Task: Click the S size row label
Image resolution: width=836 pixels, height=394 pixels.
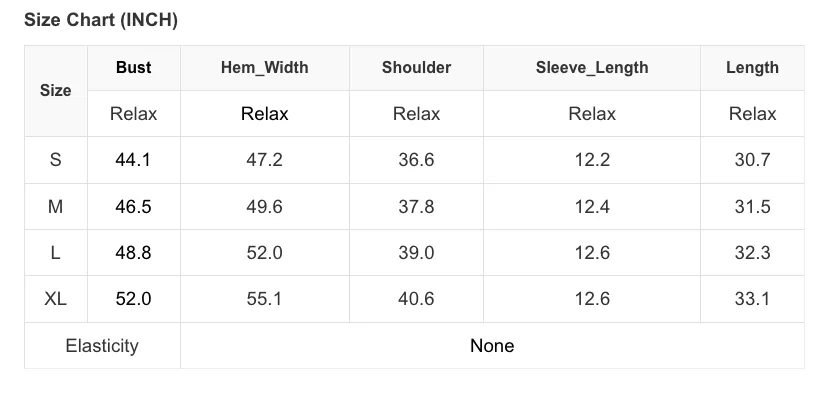Action: [55, 160]
